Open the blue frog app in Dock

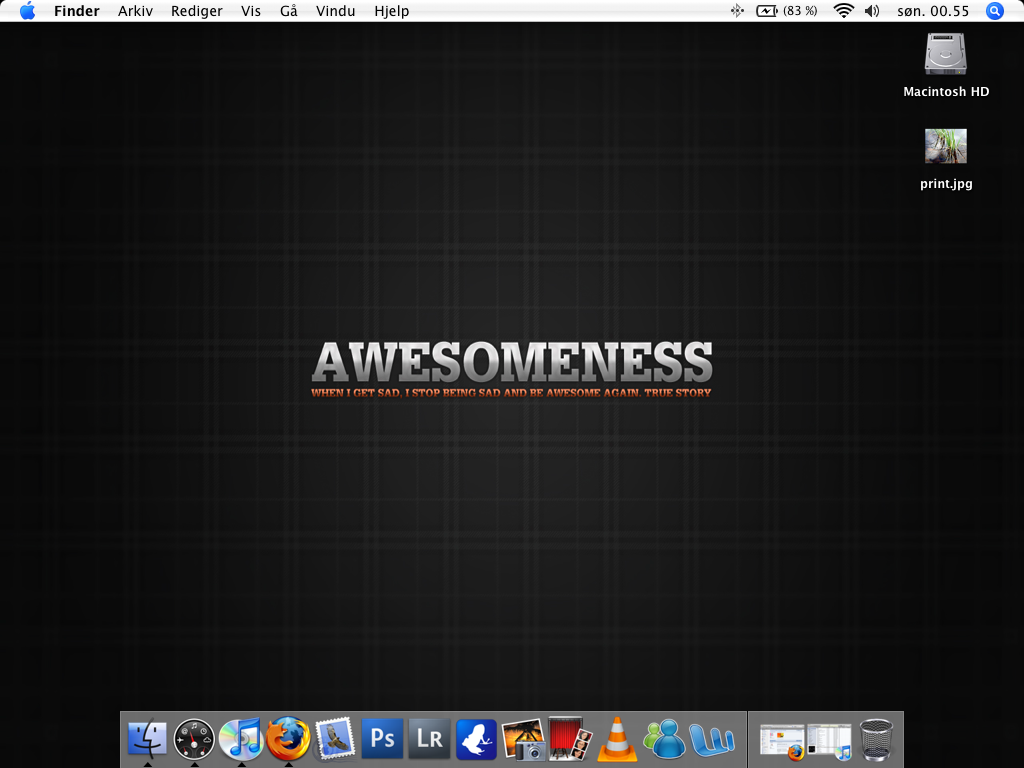(476, 739)
